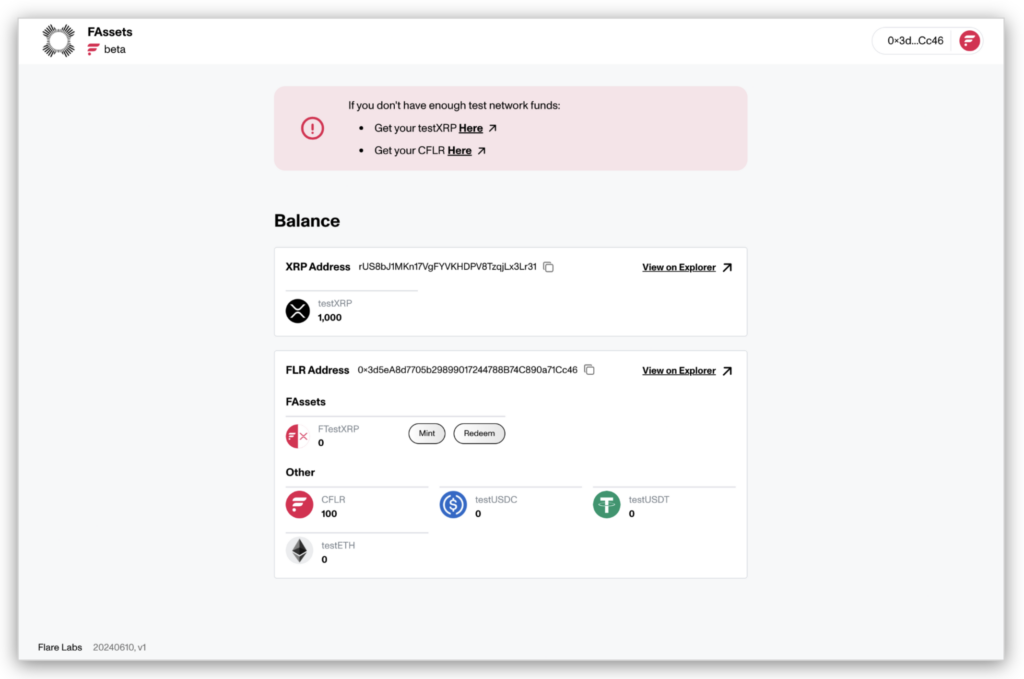Viewport: 1024px width, 679px height.
Task: Click the FAssets title in the header
Action: click(x=110, y=32)
